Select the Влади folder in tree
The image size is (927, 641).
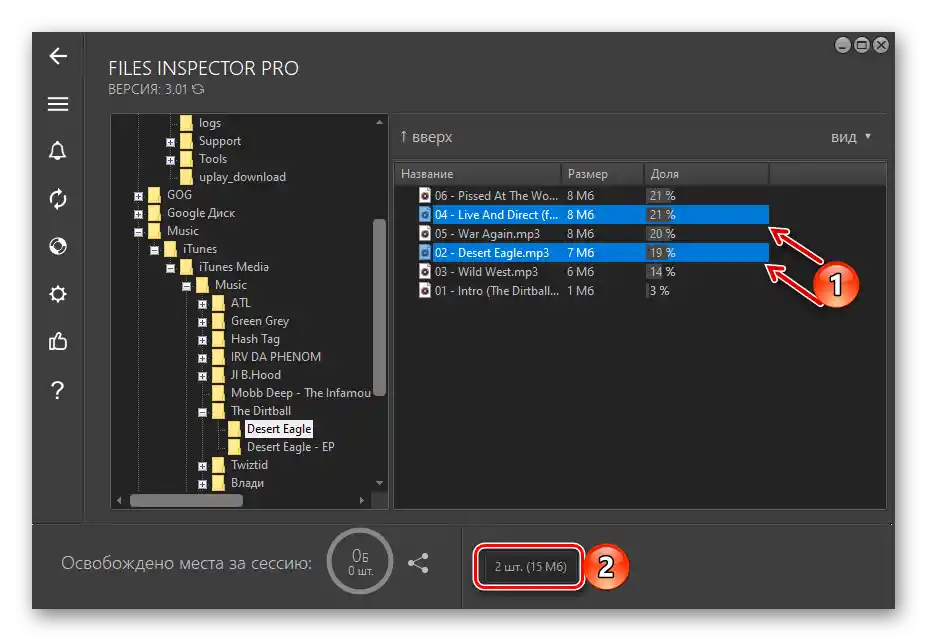(x=247, y=483)
